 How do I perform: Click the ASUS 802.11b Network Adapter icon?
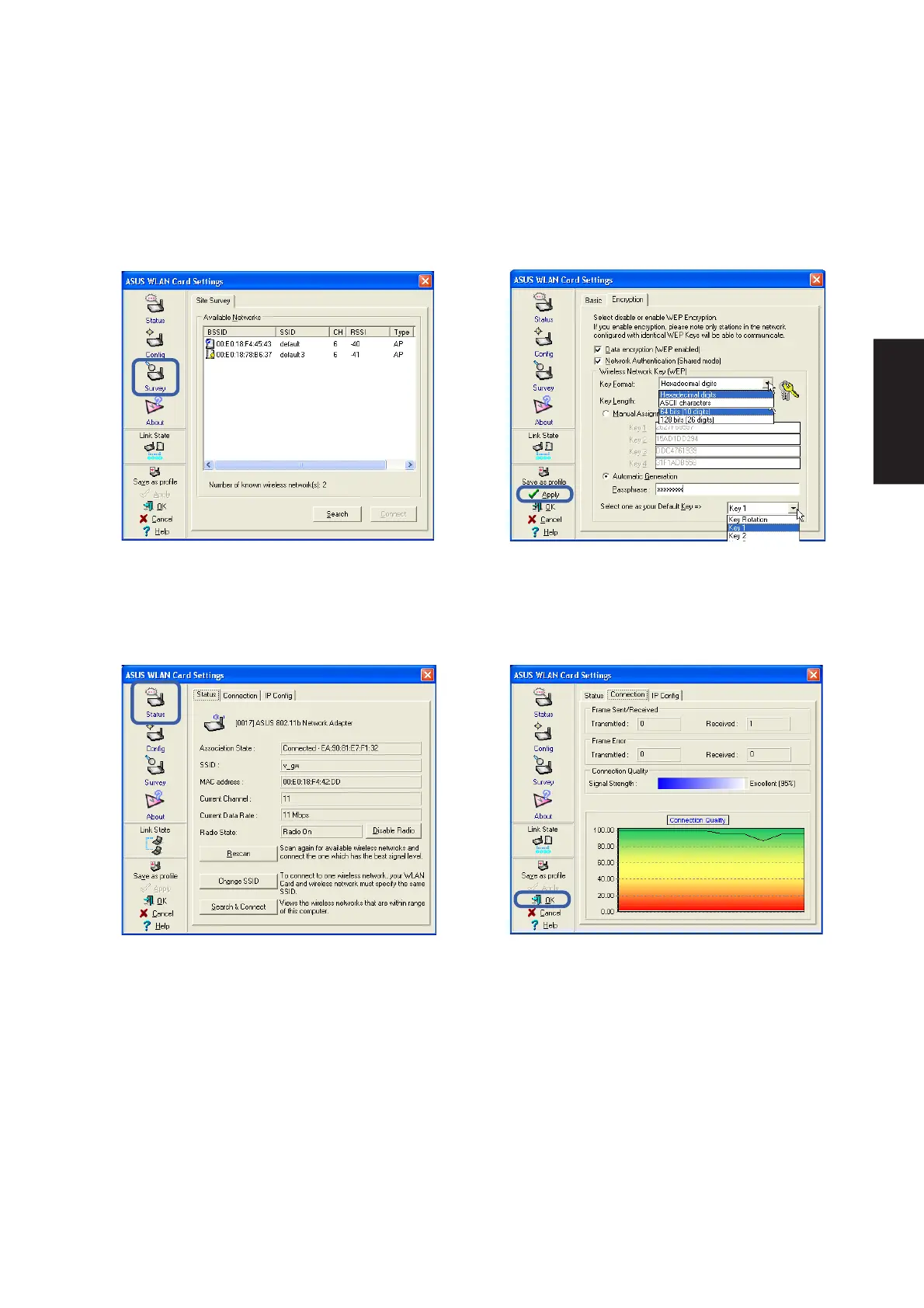(x=214, y=723)
